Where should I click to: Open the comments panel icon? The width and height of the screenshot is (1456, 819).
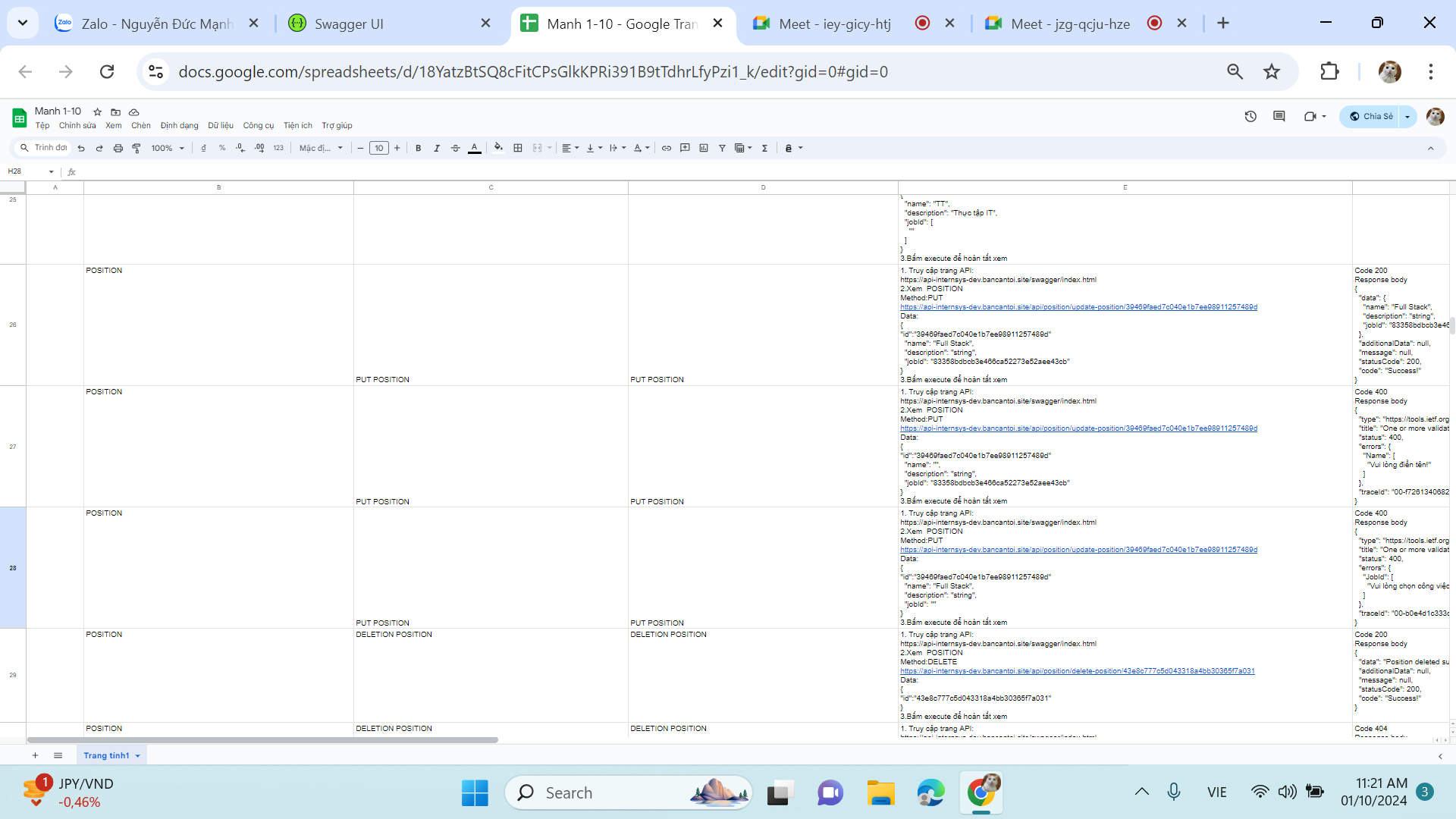point(1279,116)
